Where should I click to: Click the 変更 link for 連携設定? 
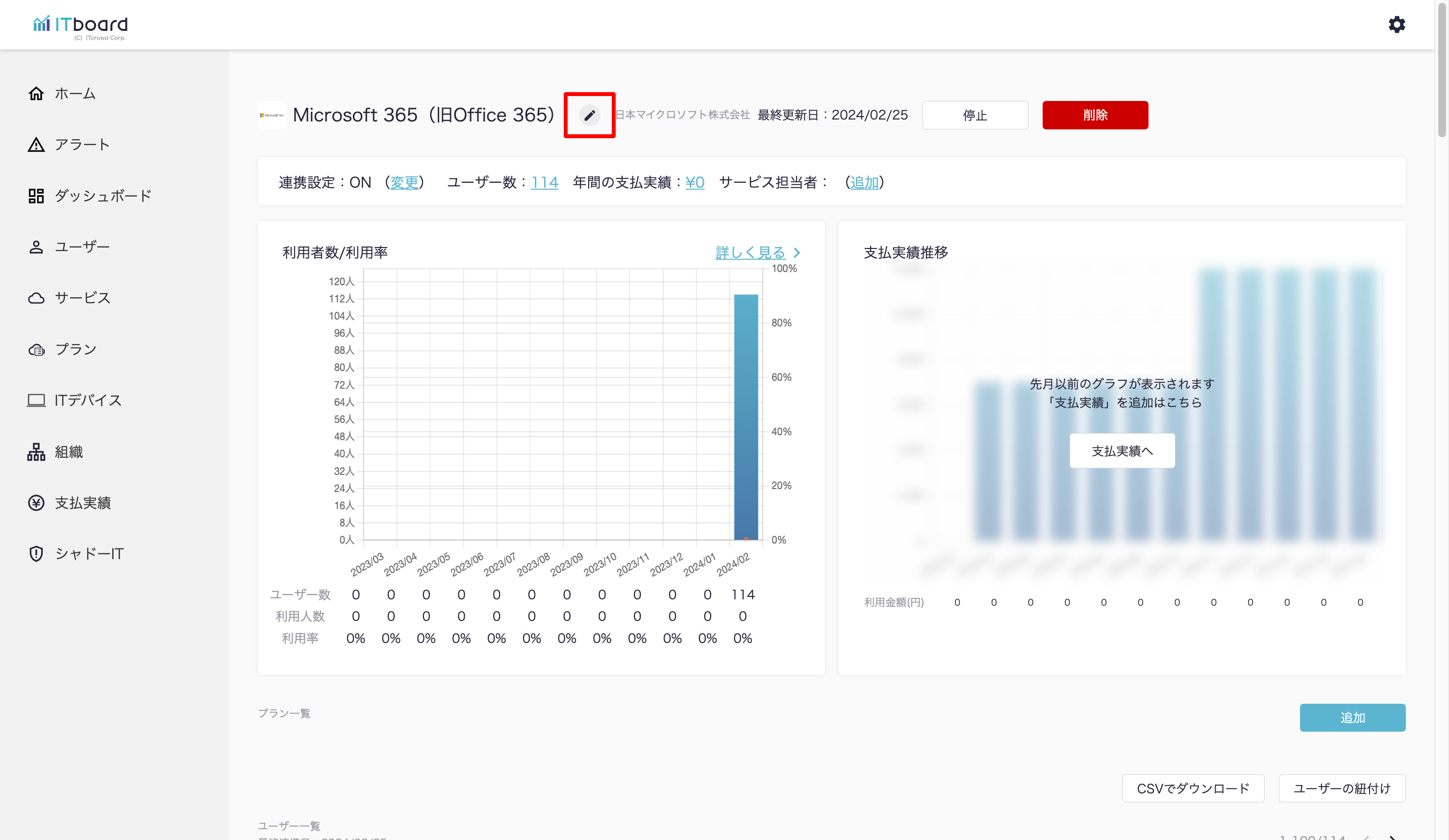404,183
